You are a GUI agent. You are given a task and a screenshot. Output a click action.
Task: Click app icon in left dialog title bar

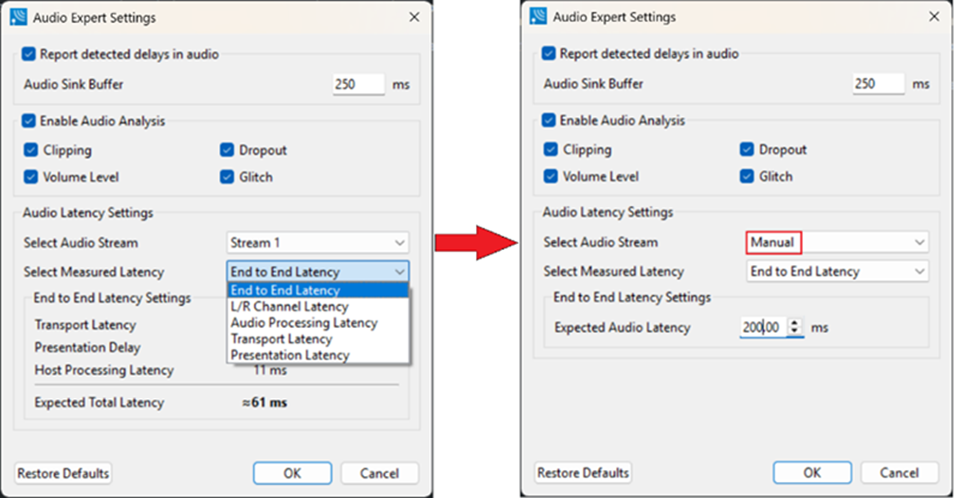pyautogui.click(x=18, y=17)
